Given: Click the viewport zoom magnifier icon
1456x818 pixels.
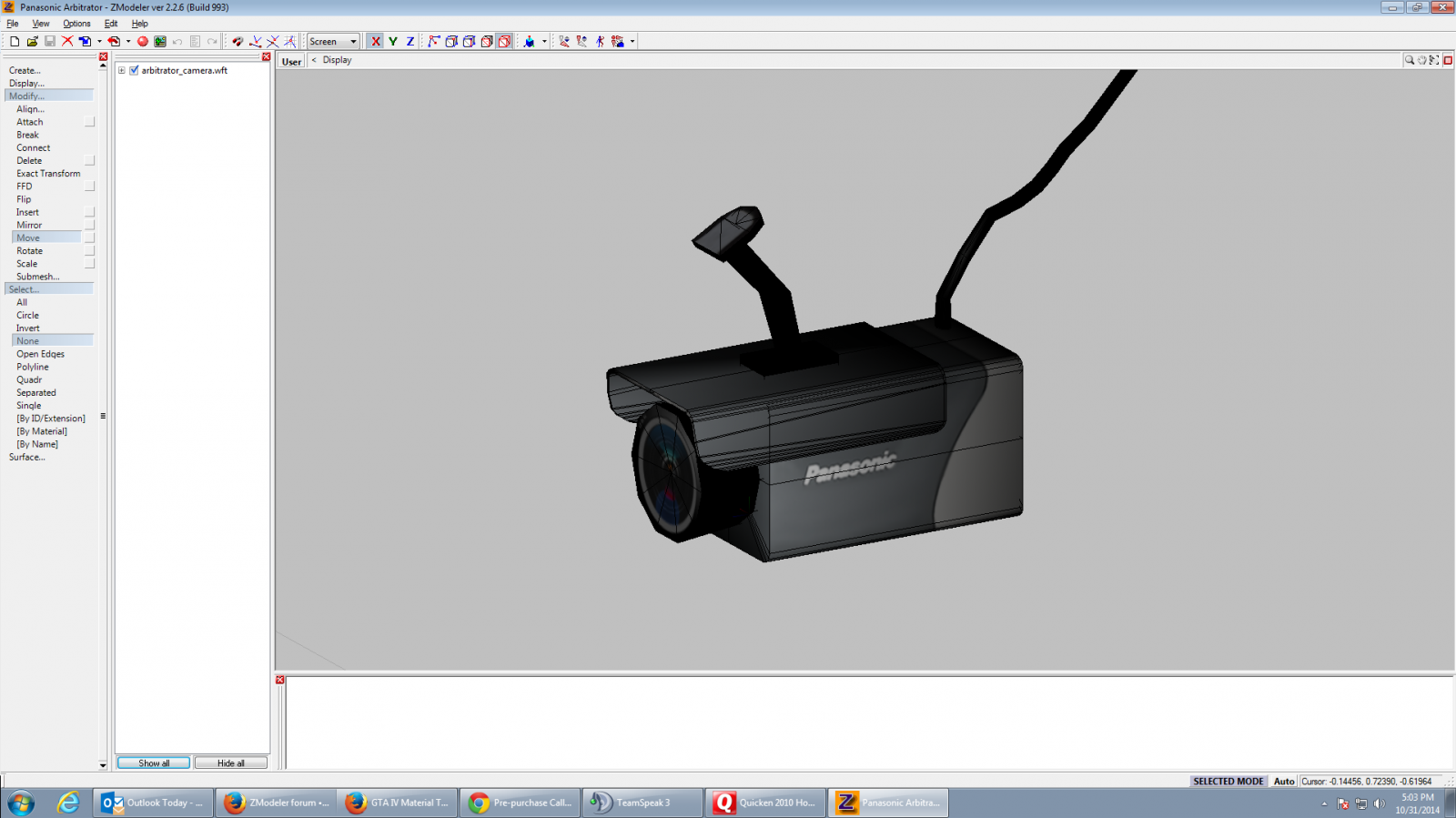Looking at the screenshot, I should click(1409, 60).
